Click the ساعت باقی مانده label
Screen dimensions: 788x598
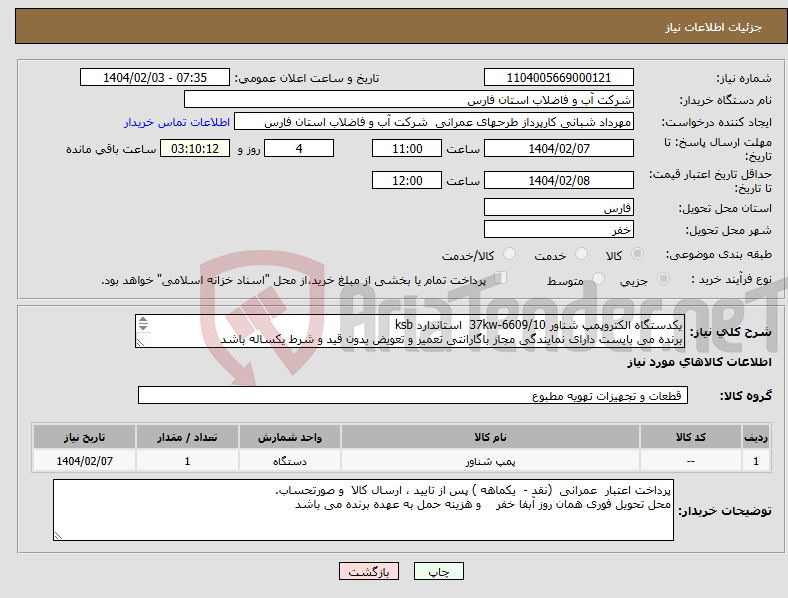(x=111, y=149)
